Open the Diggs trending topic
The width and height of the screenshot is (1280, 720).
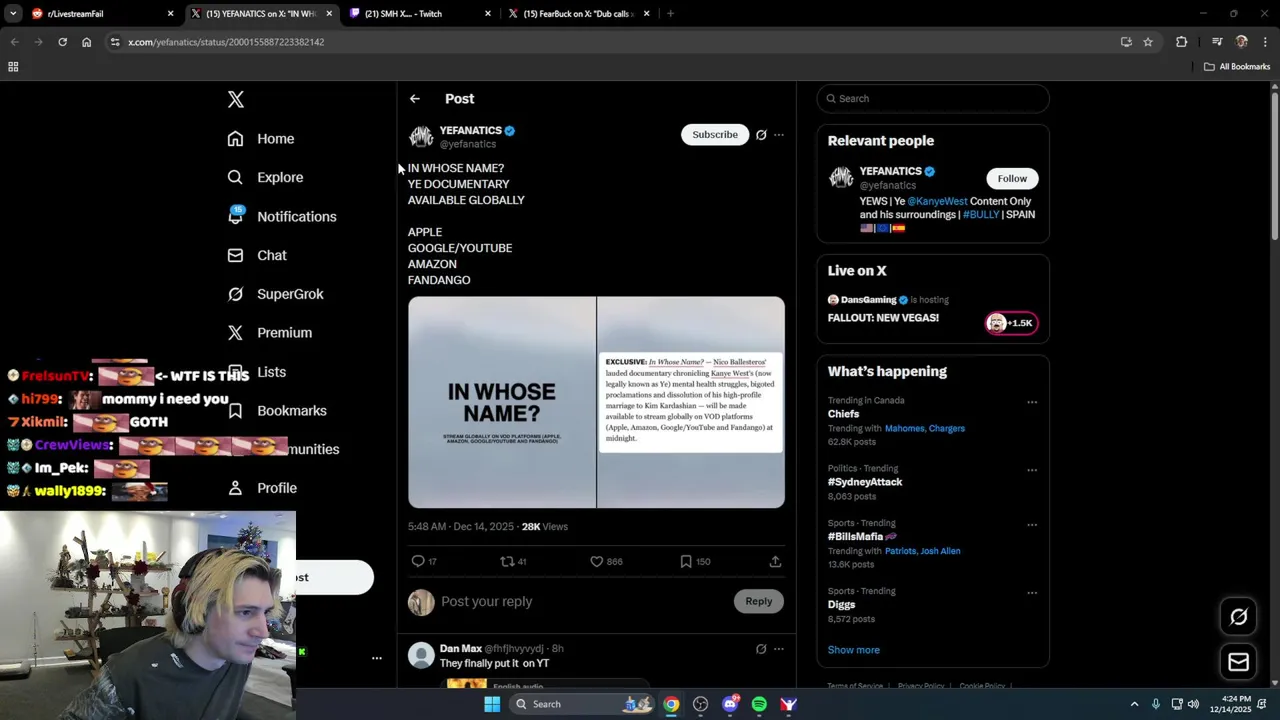point(842,605)
